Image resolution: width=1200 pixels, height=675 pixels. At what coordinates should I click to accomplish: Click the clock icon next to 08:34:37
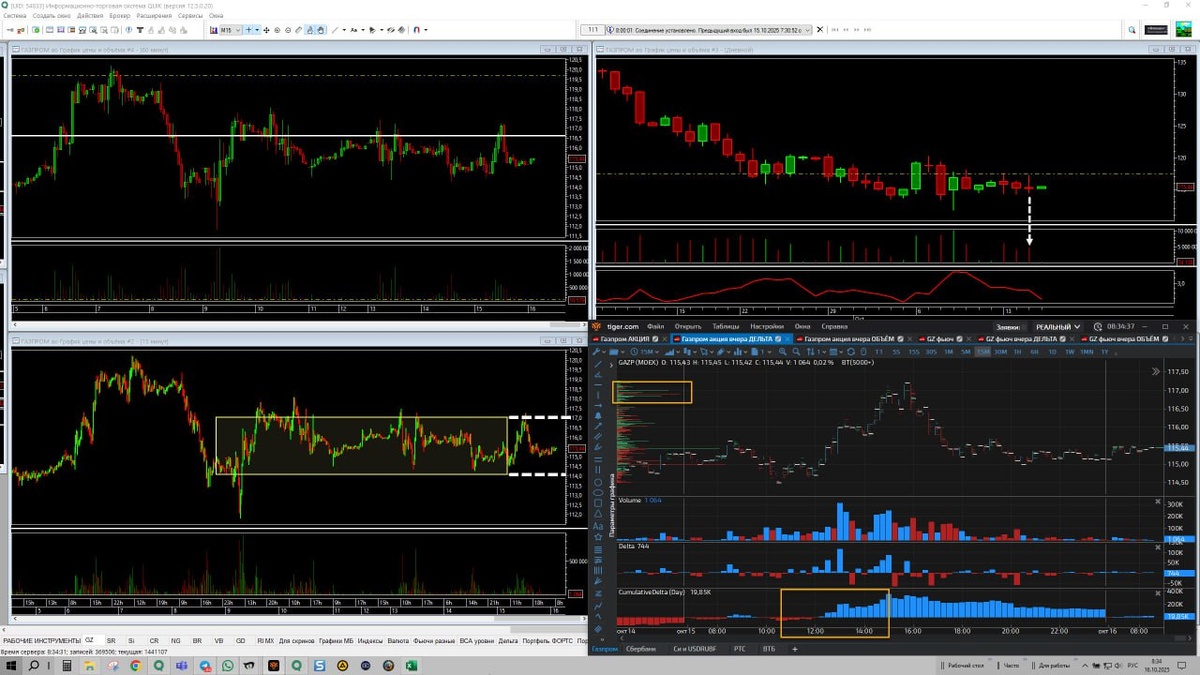pos(1097,327)
